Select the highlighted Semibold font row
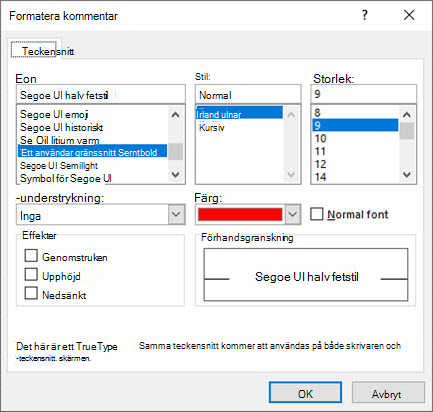 (x=93, y=152)
